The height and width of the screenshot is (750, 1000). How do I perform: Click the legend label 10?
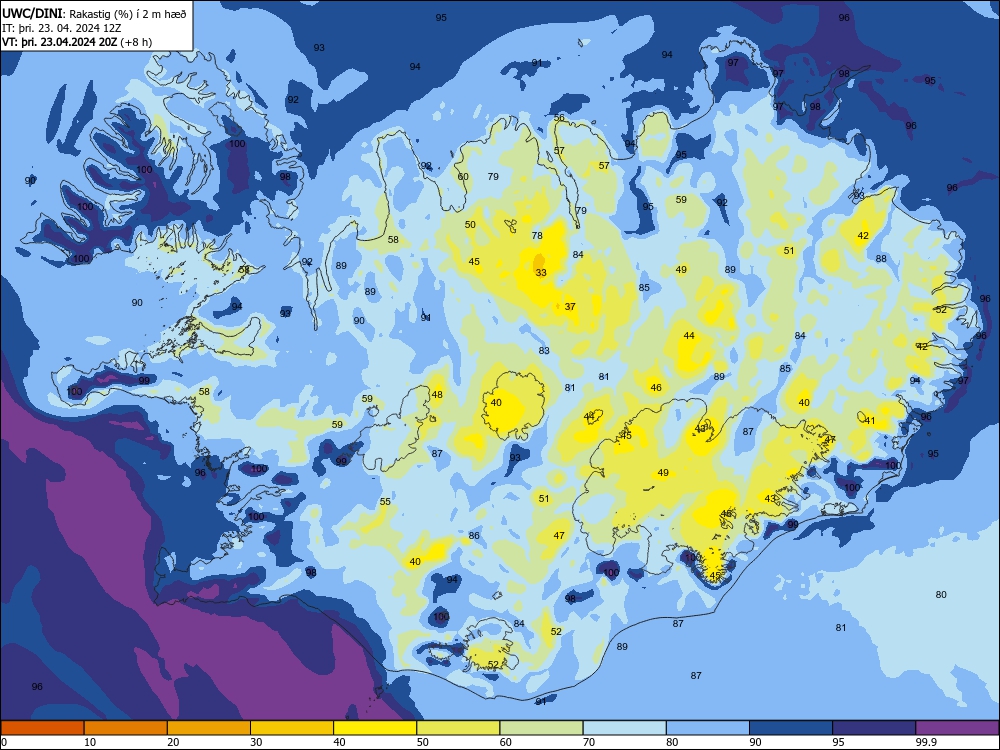[90, 742]
